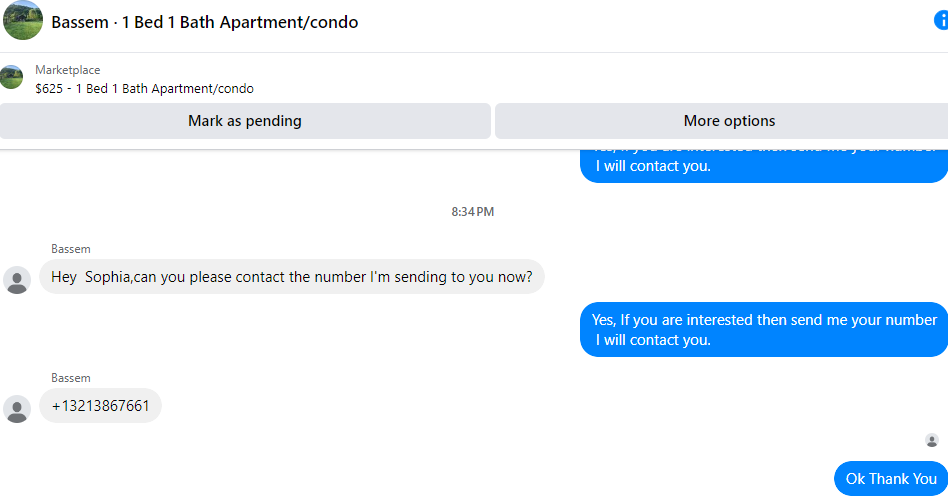
Task: Click the small seen-receipt avatar icon
Action: (932, 440)
